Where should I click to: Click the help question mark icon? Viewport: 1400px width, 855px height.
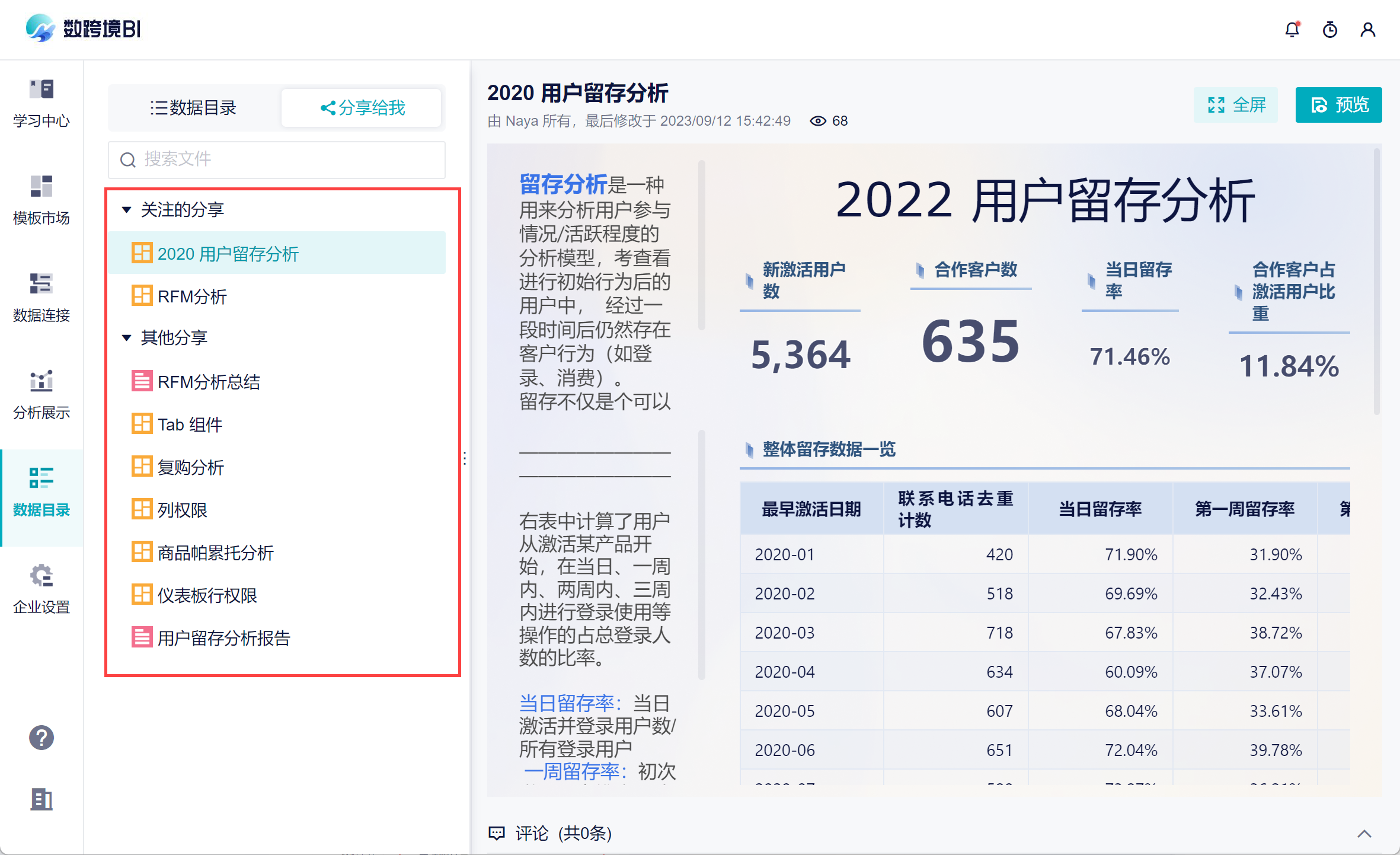point(41,738)
